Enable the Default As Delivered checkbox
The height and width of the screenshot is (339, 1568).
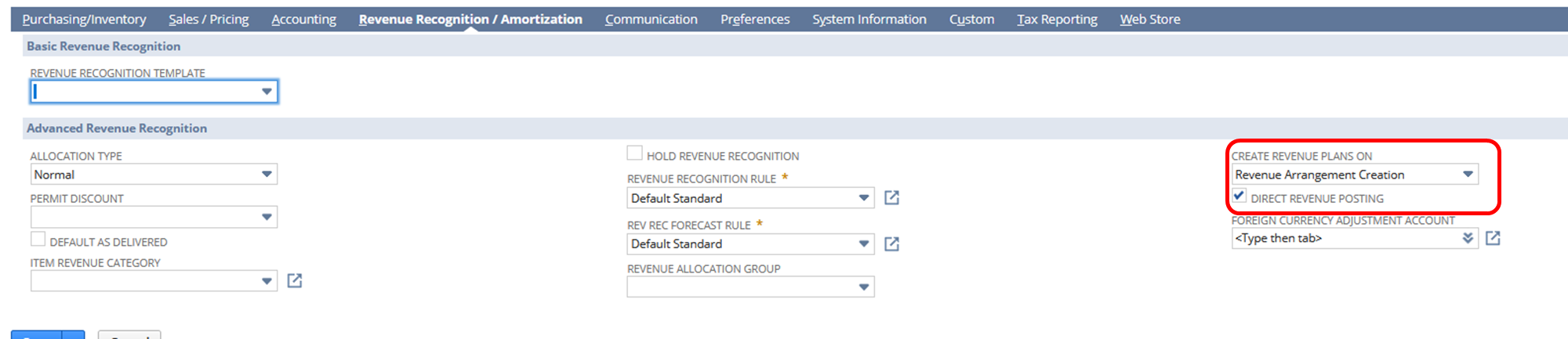tap(38, 240)
